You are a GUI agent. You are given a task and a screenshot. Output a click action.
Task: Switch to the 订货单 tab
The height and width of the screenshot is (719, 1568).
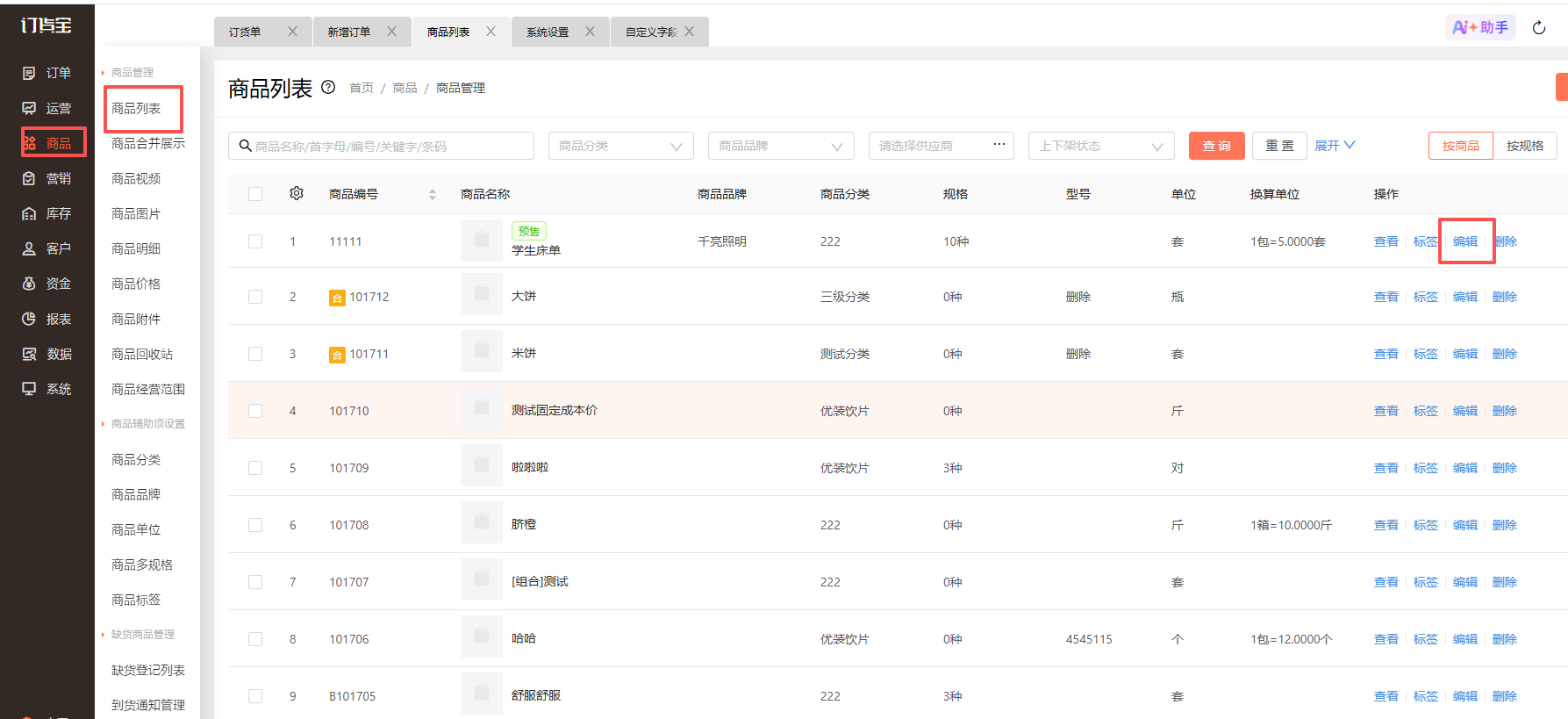coord(245,32)
